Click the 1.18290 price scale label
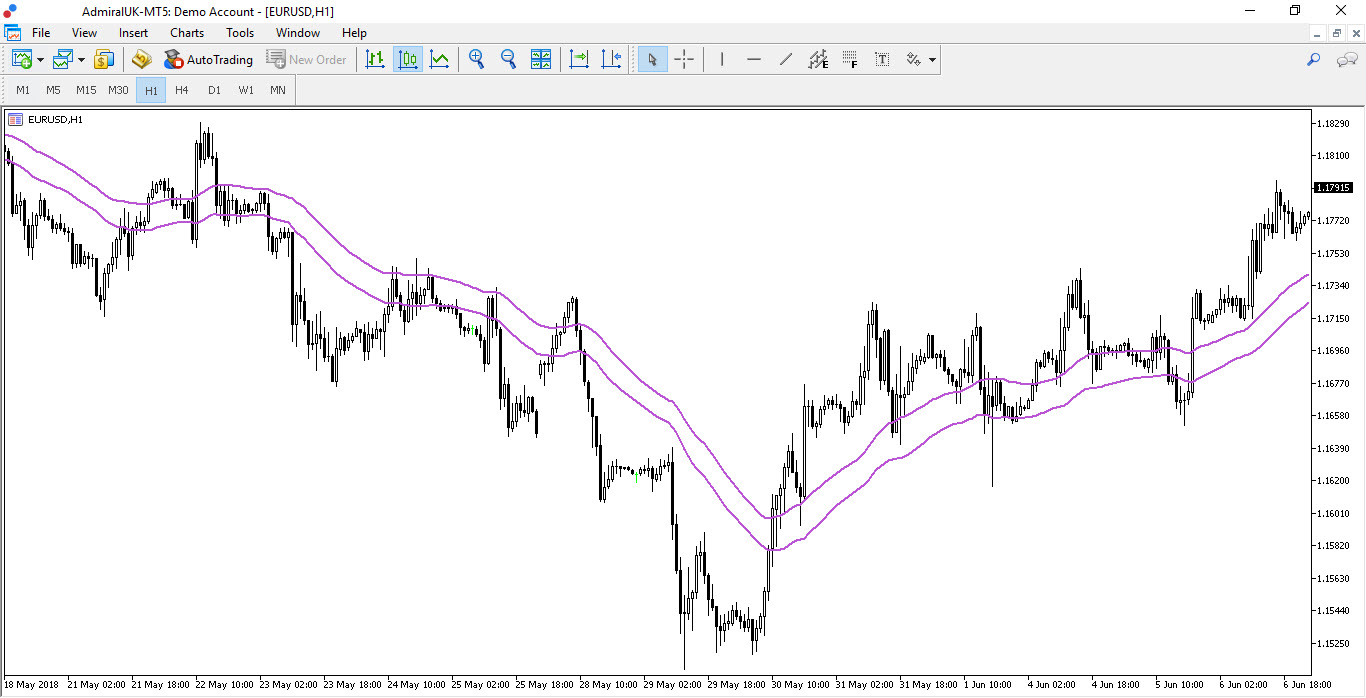 1333,123
